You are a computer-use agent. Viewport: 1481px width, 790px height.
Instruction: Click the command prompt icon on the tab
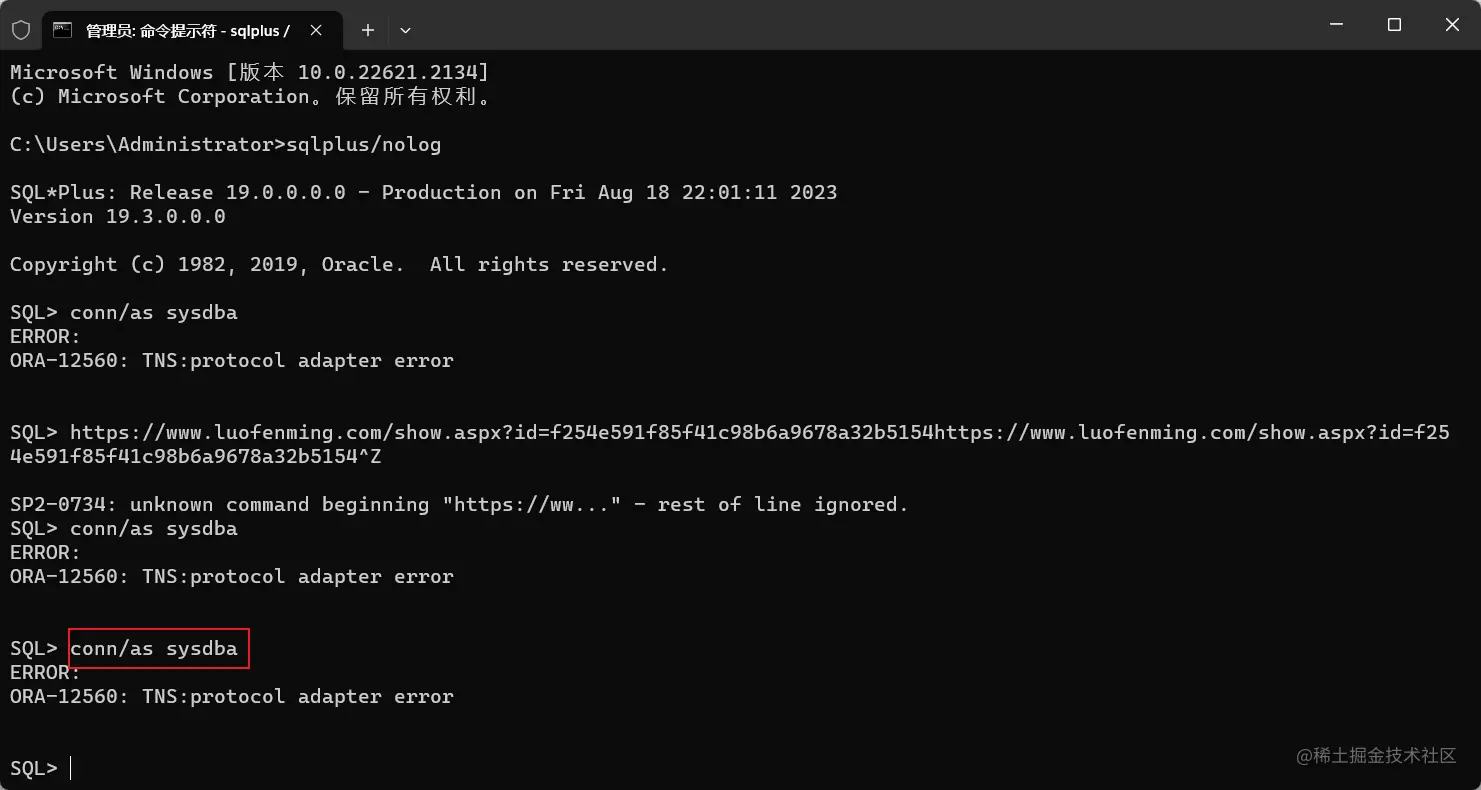point(62,30)
